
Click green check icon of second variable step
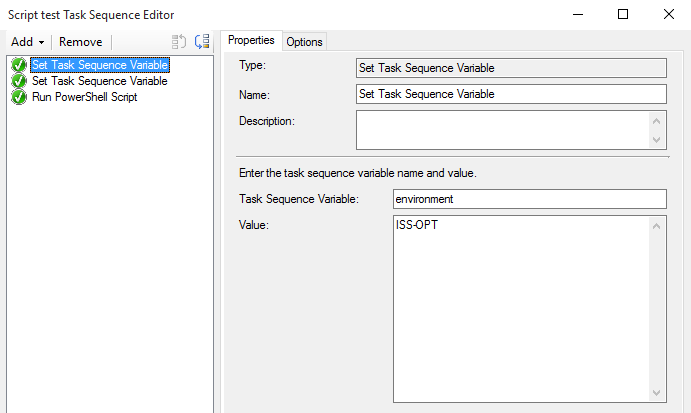coord(19,81)
